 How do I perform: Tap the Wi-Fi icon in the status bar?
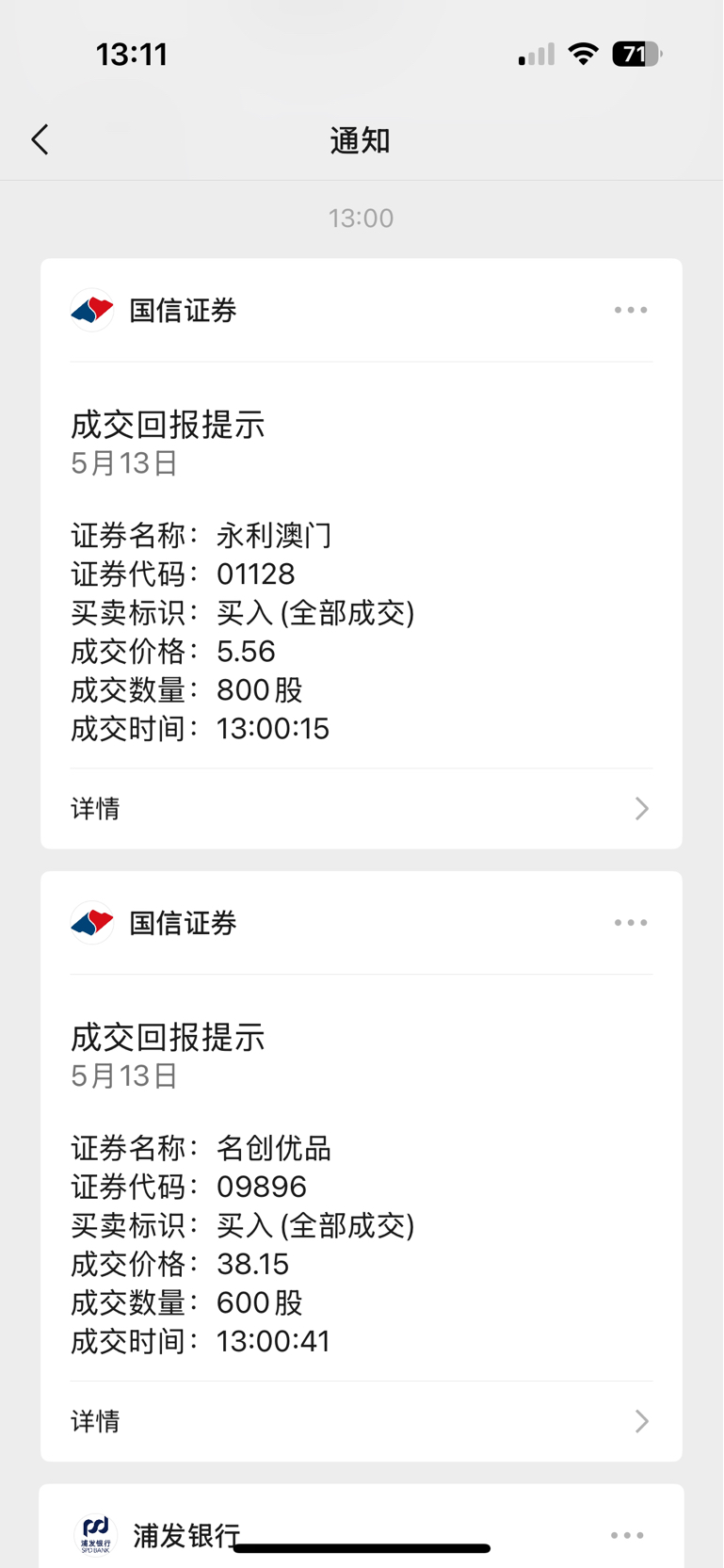584,55
